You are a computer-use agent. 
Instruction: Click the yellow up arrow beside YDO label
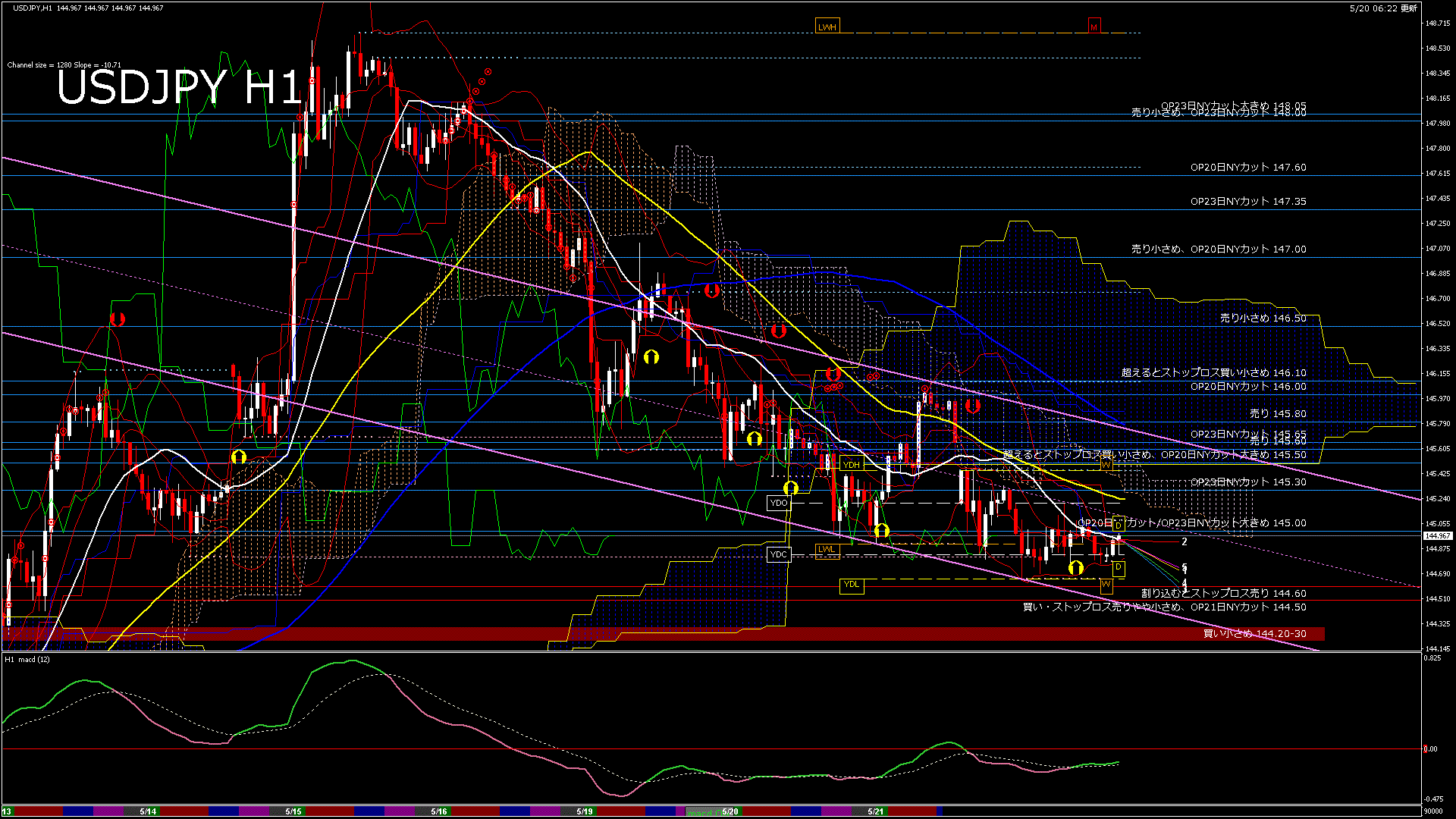point(791,488)
